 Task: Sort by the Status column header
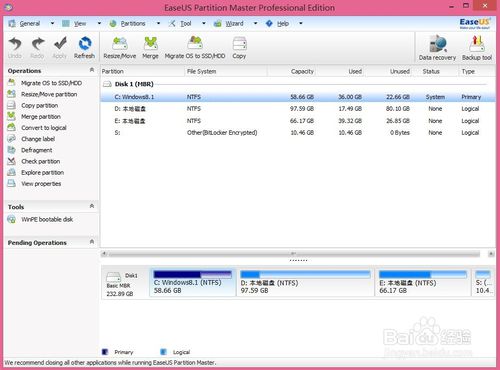pos(435,71)
